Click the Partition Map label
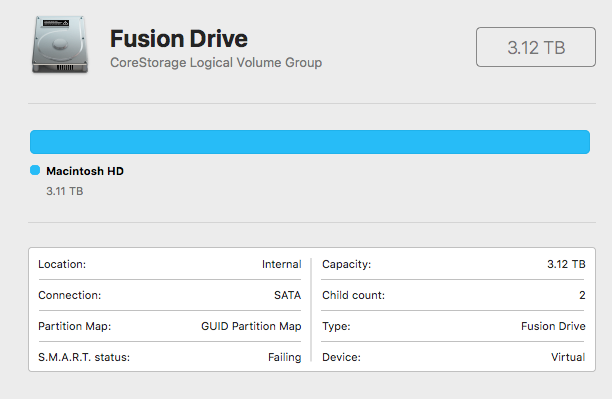Image resolution: width=612 pixels, height=399 pixels. pyautogui.click(x=75, y=326)
